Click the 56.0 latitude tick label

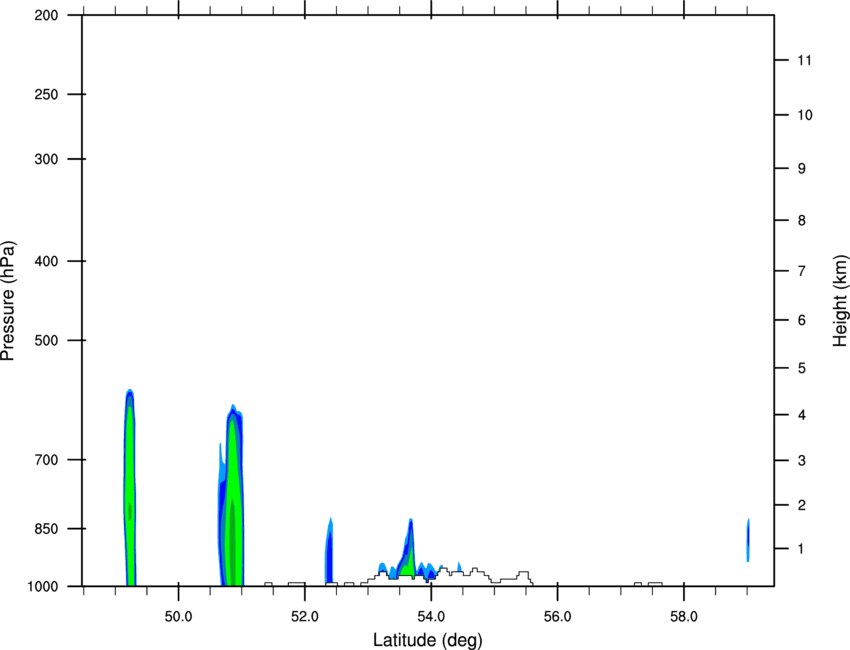coord(557,617)
